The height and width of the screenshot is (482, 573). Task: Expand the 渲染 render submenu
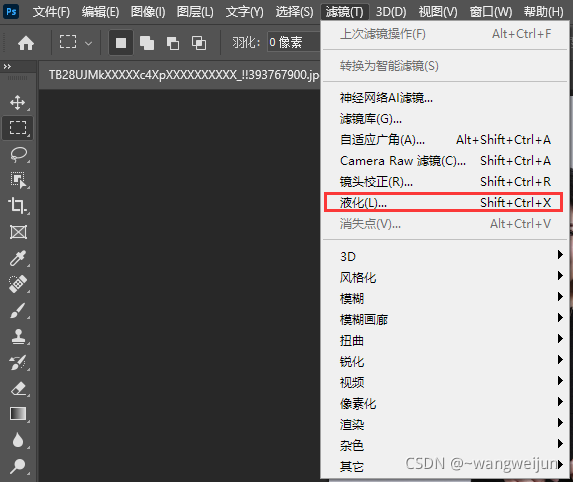coord(444,424)
